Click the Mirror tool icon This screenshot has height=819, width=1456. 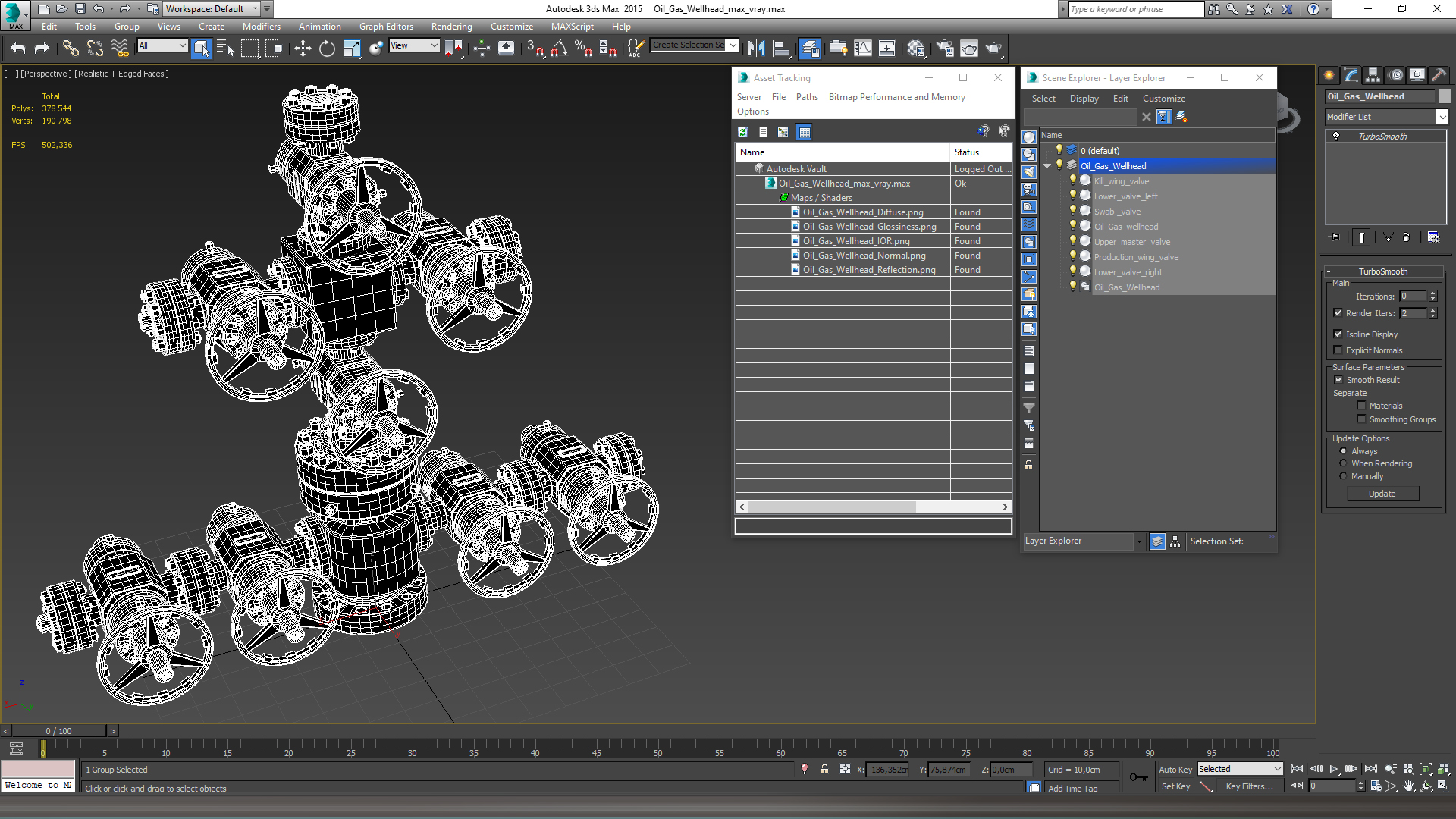click(x=756, y=49)
